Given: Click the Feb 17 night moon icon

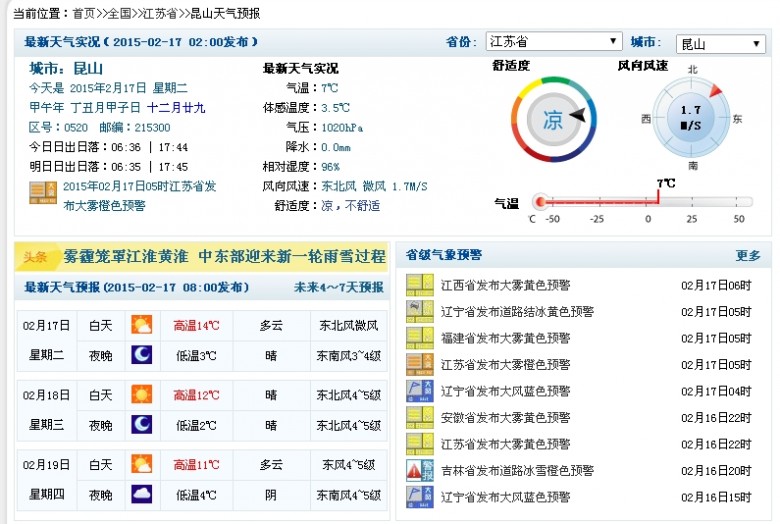Looking at the screenshot, I should click(x=142, y=355).
